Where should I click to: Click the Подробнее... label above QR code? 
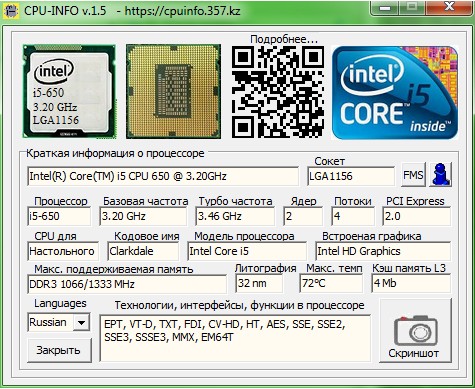(x=284, y=39)
